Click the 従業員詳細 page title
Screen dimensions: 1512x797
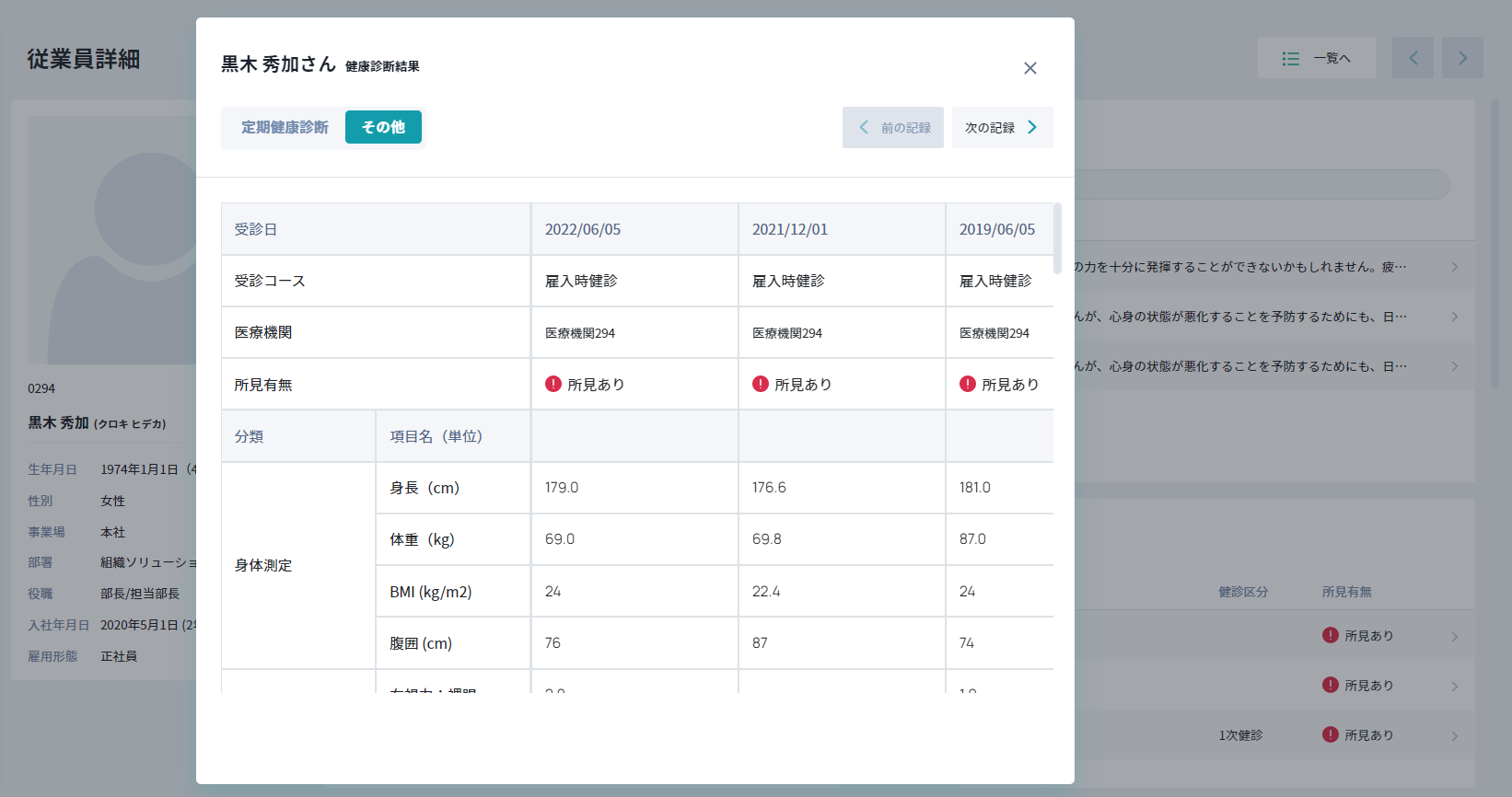84,59
